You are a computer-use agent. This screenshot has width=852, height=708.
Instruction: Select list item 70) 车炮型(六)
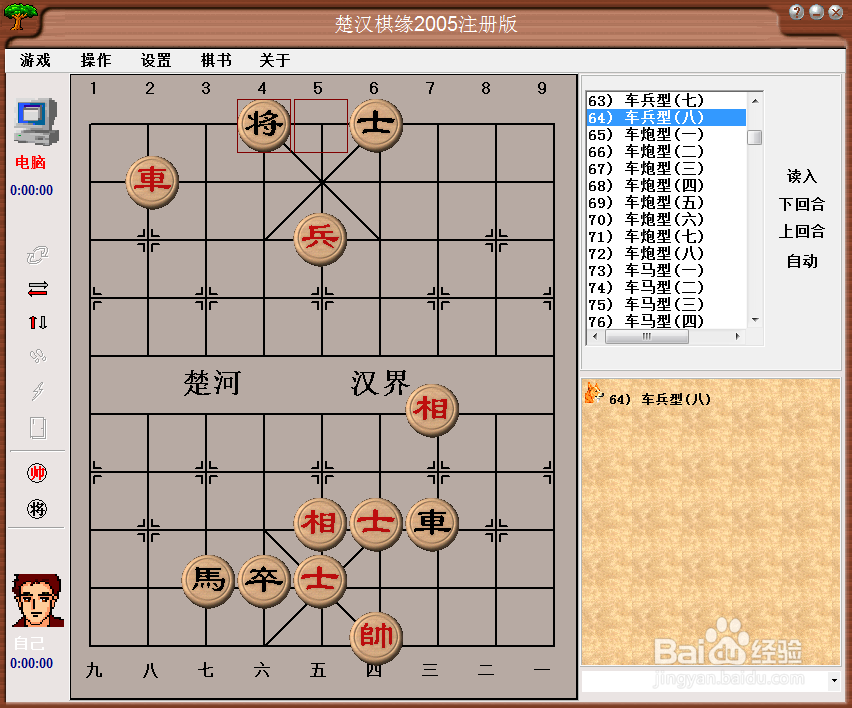[666, 220]
